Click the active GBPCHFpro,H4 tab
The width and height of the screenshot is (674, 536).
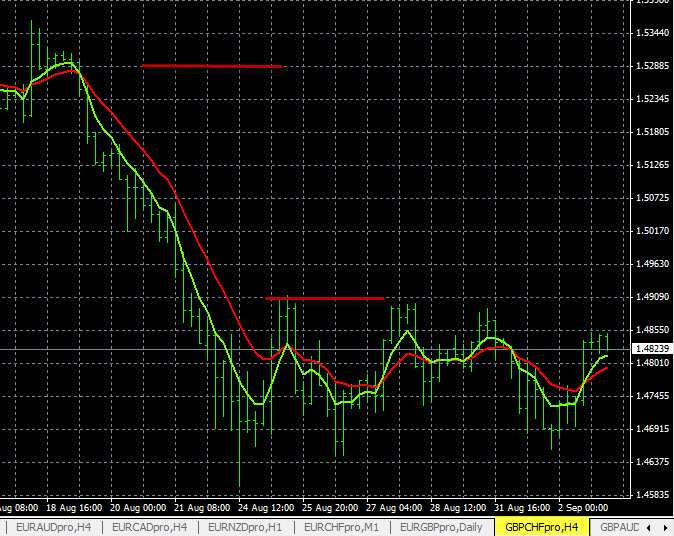pos(541,527)
